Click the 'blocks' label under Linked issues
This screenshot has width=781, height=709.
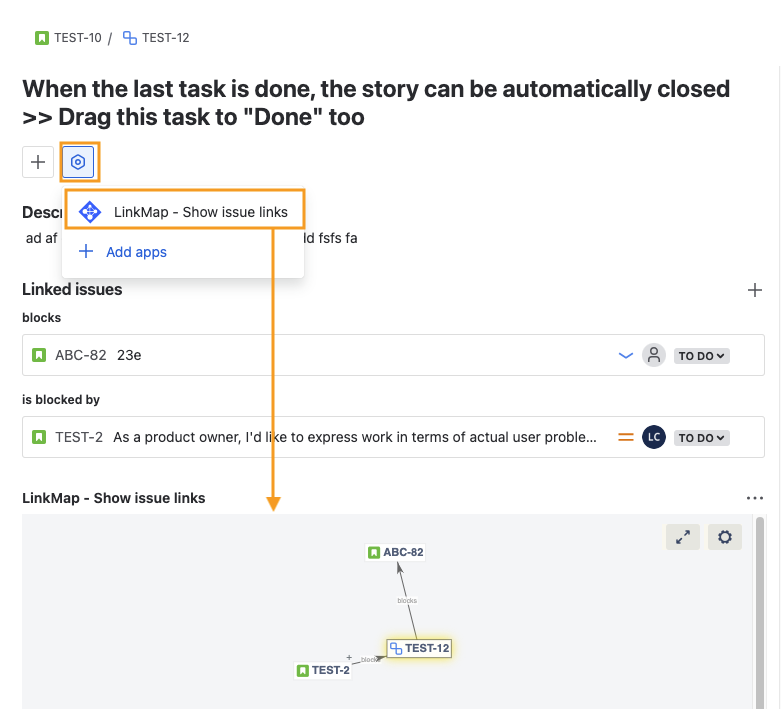[x=41, y=318]
